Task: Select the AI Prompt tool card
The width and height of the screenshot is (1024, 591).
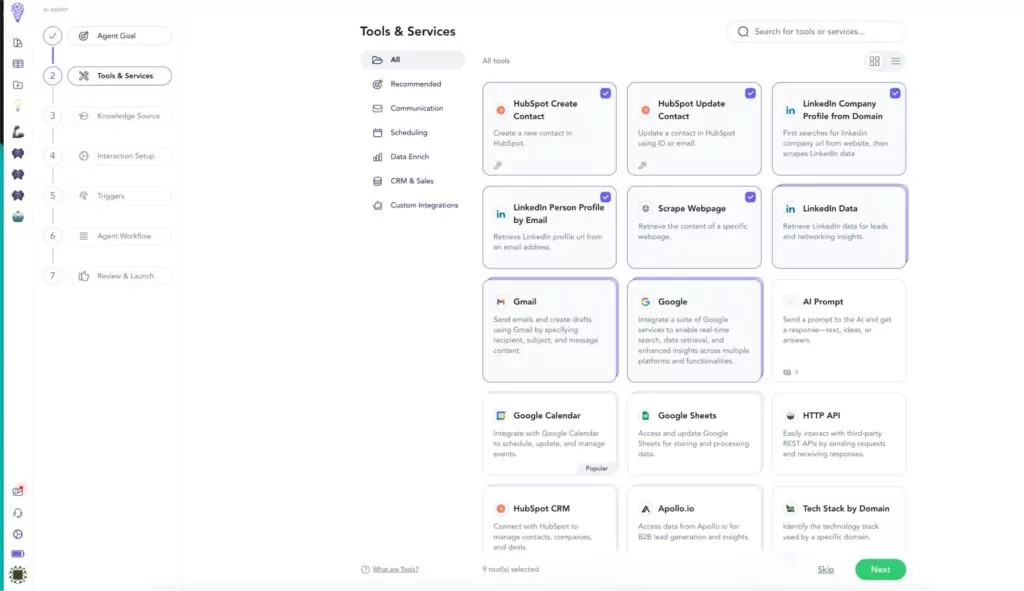Action: click(x=839, y=330)
